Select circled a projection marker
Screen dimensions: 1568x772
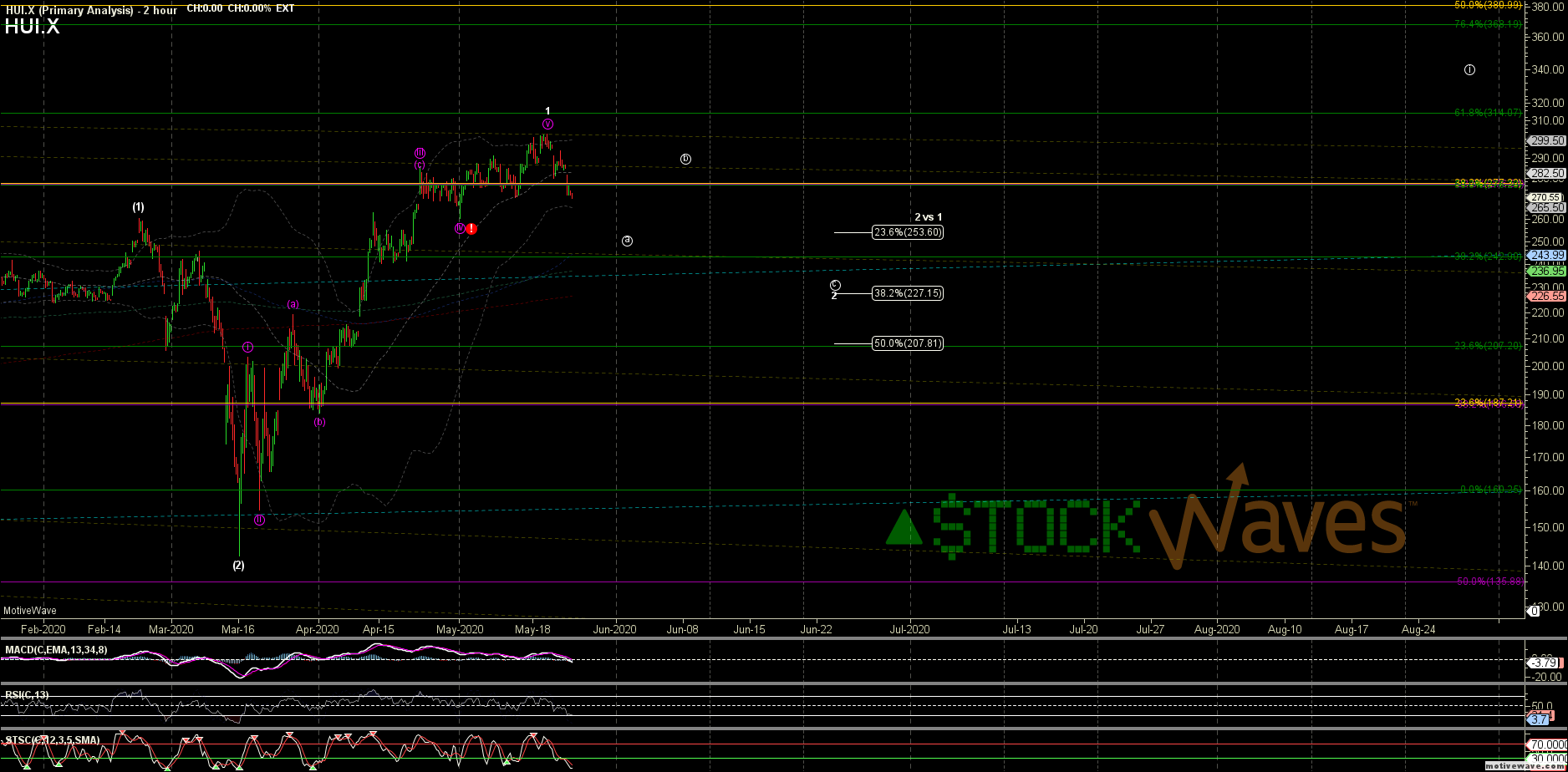coord(627,241)
